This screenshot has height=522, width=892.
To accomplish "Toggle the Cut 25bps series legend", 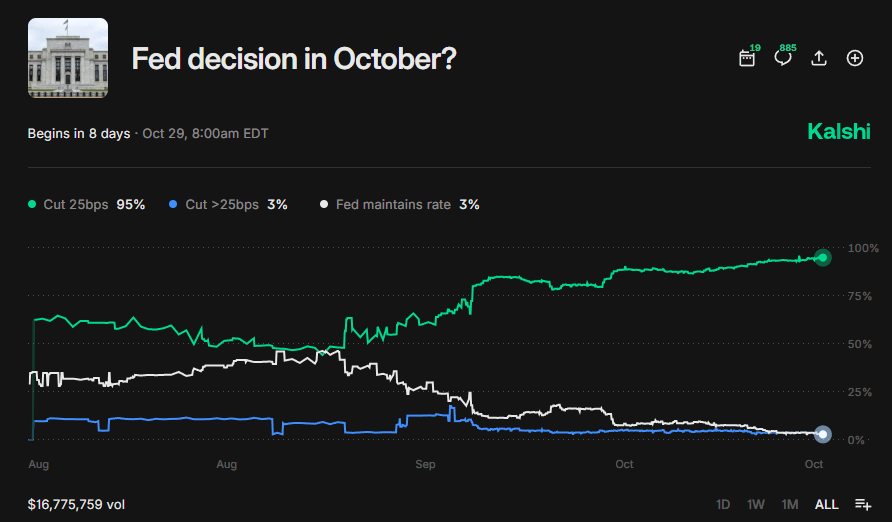I will point(87,204).
